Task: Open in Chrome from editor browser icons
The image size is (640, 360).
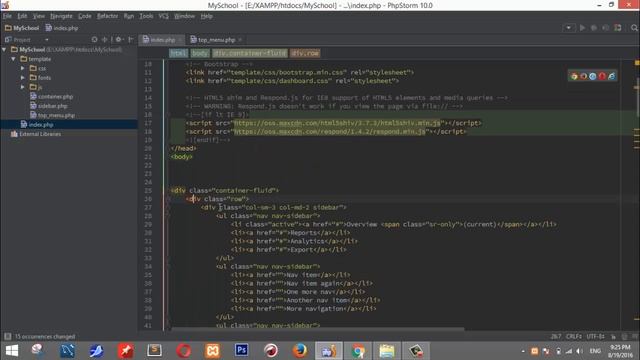Action: click(x=574, y=76)
